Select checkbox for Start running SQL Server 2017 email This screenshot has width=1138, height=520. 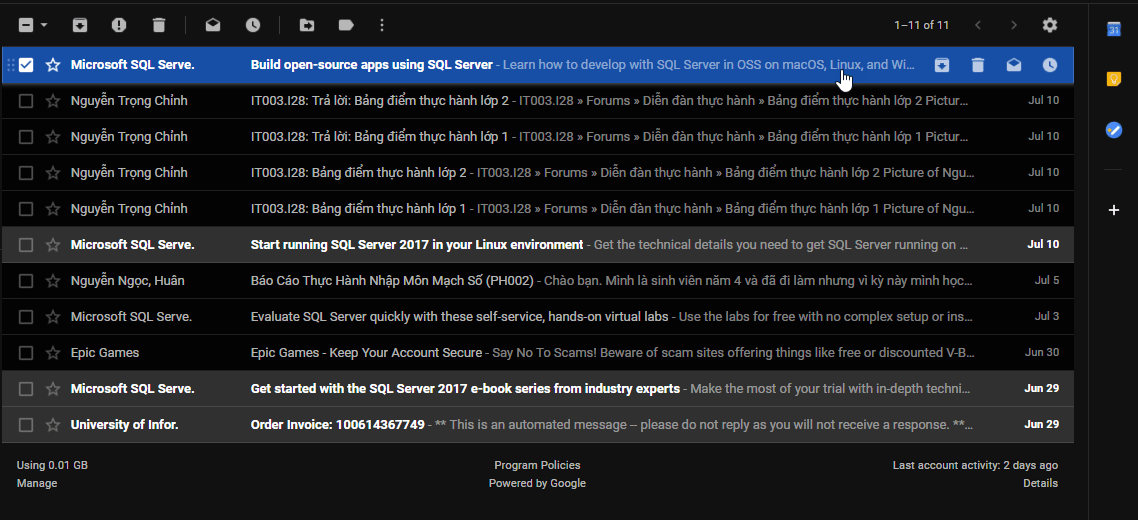point(26,245)
